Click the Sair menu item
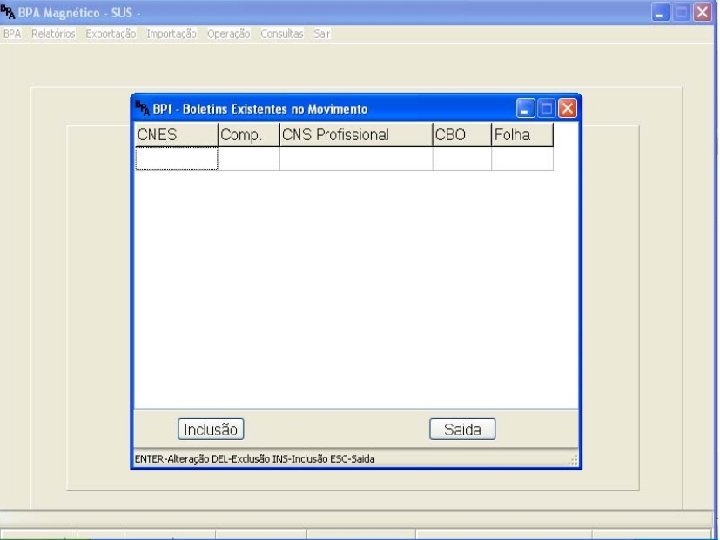 [x=321, y=34]
